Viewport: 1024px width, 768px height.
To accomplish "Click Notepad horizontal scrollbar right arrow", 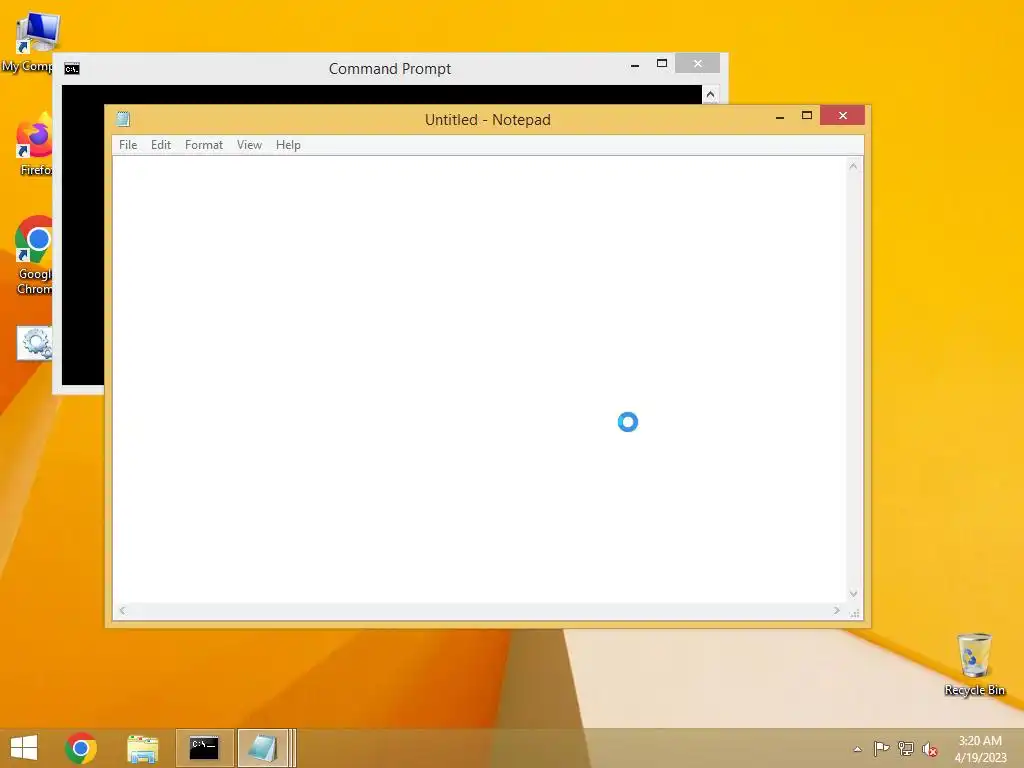I will click(837, 611).
